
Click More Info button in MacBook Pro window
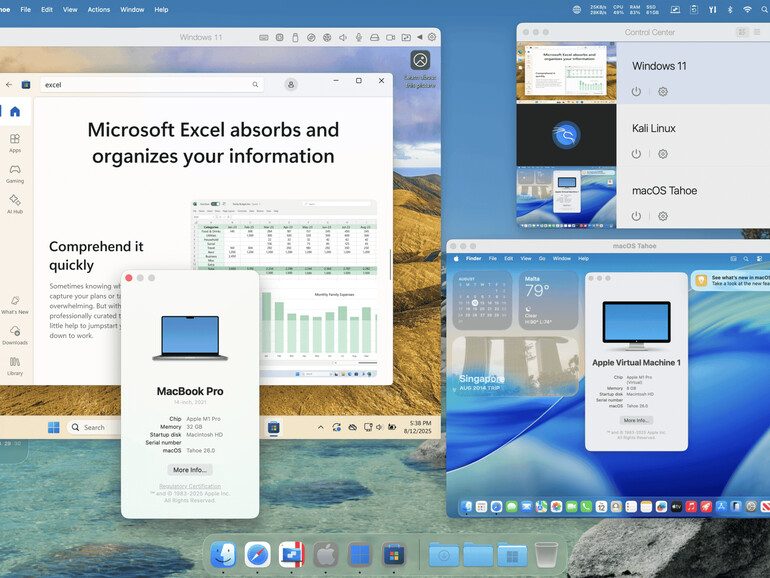(x=190, y=469)
